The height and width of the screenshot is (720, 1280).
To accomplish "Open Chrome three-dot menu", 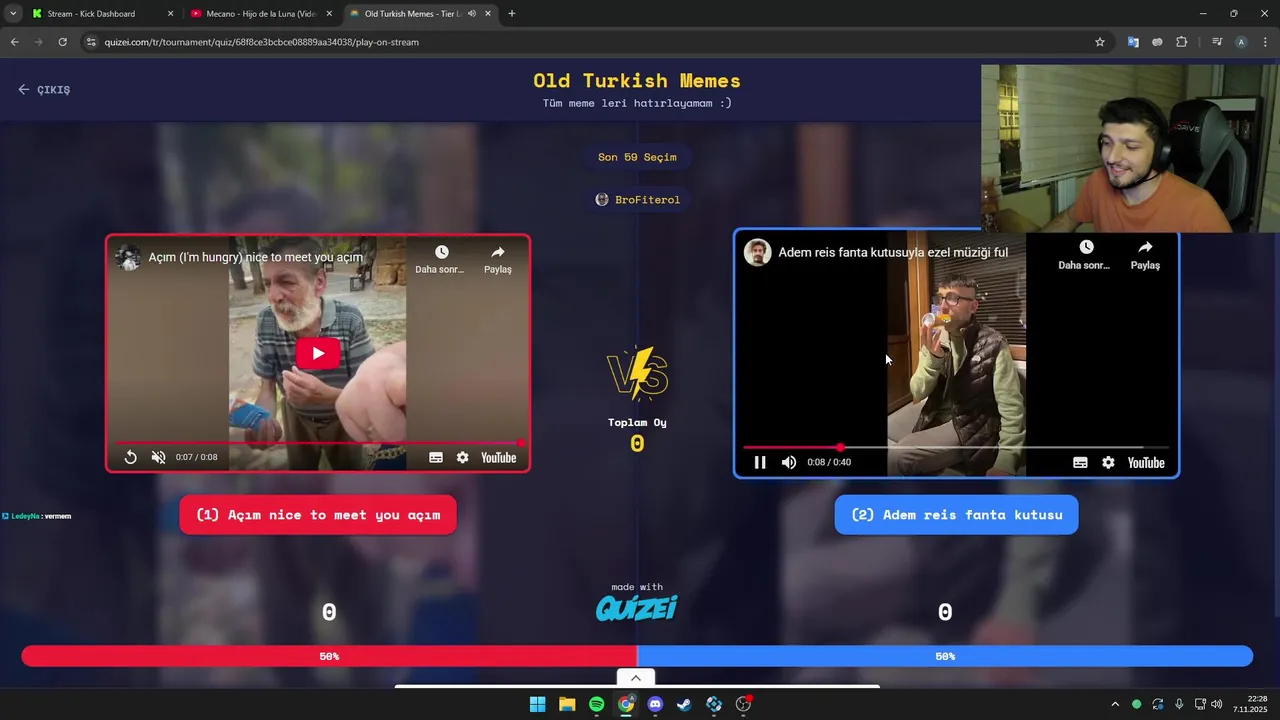I will tap(1265, 42).
